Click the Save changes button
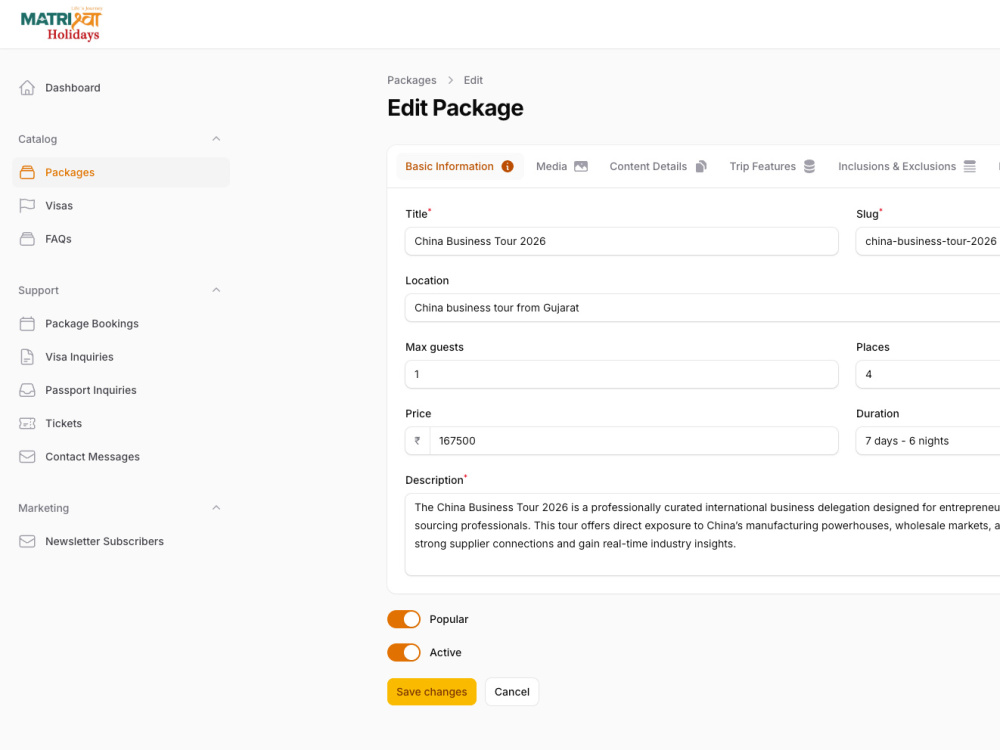Image resolution: width=1000 pixels, height=750 pixels. point(432,692)
